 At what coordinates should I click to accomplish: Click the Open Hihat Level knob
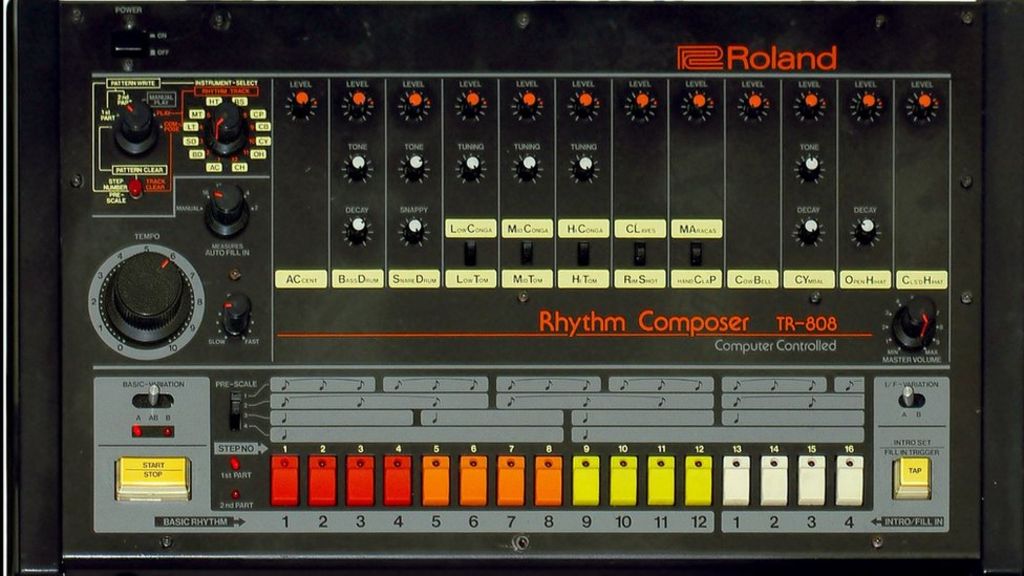(866, 105)
